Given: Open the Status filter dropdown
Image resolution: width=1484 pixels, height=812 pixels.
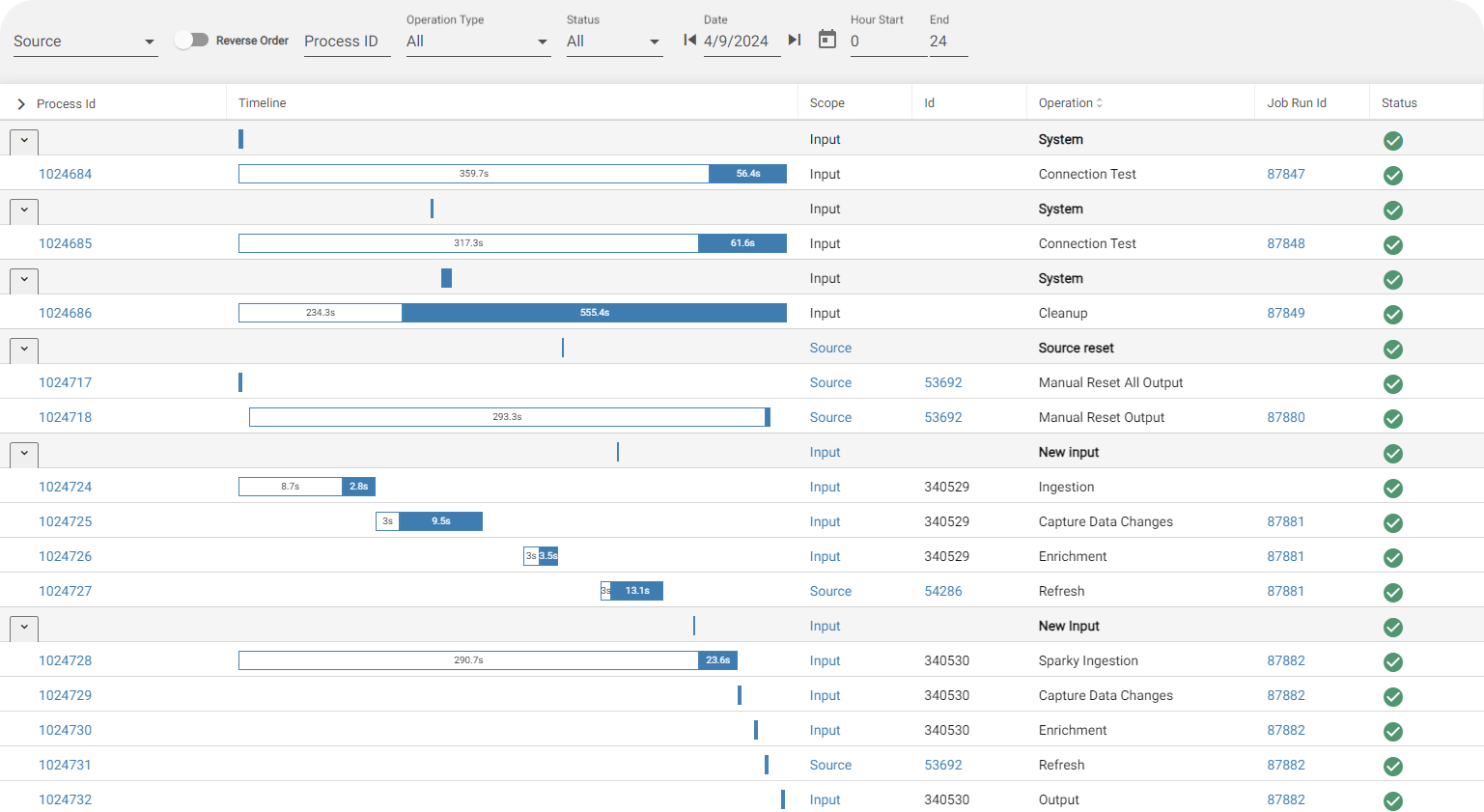Looking at the screenshot, I should click(614, 42).
